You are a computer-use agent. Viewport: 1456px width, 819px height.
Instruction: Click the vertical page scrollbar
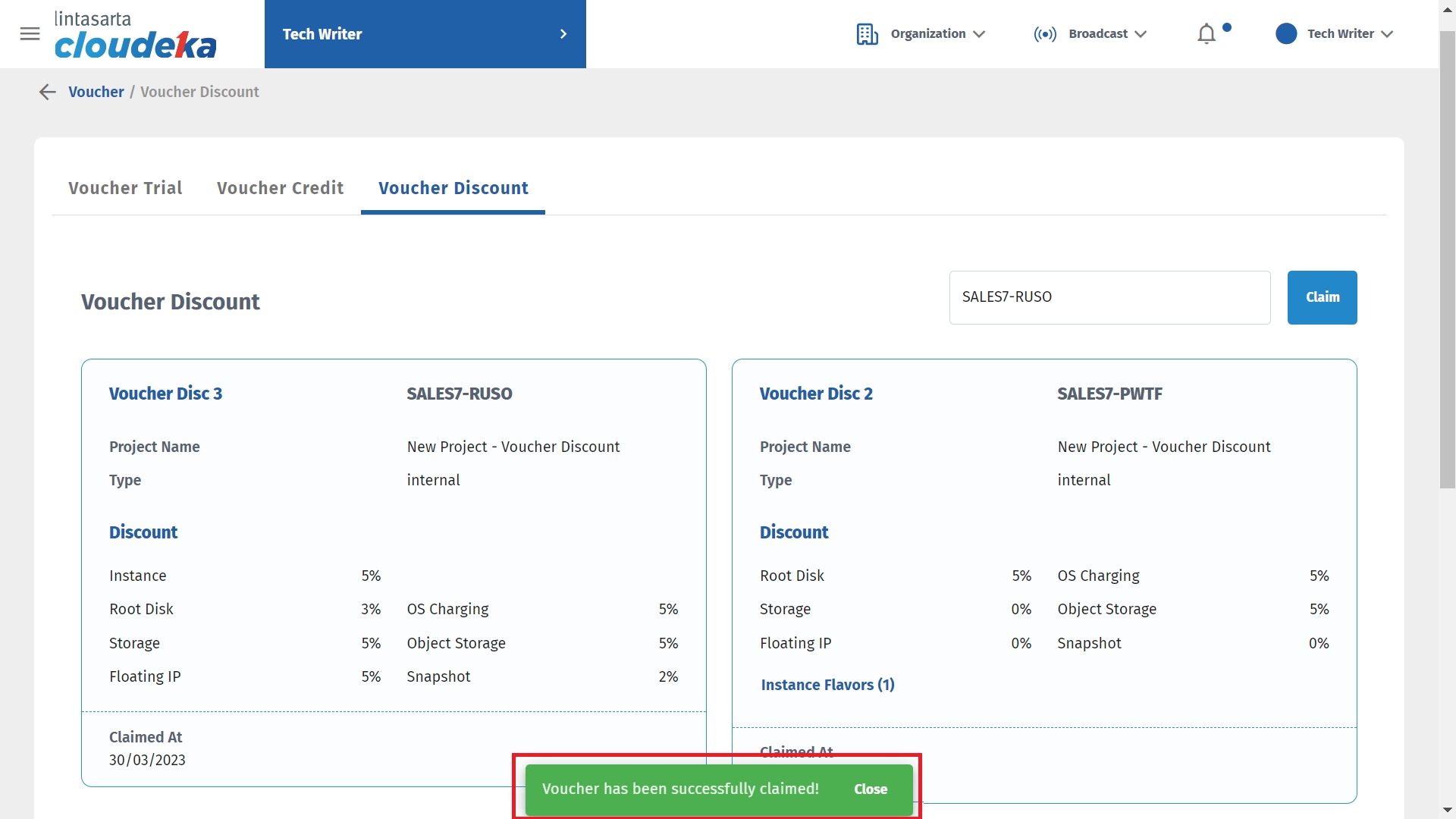coord(1447,258)
